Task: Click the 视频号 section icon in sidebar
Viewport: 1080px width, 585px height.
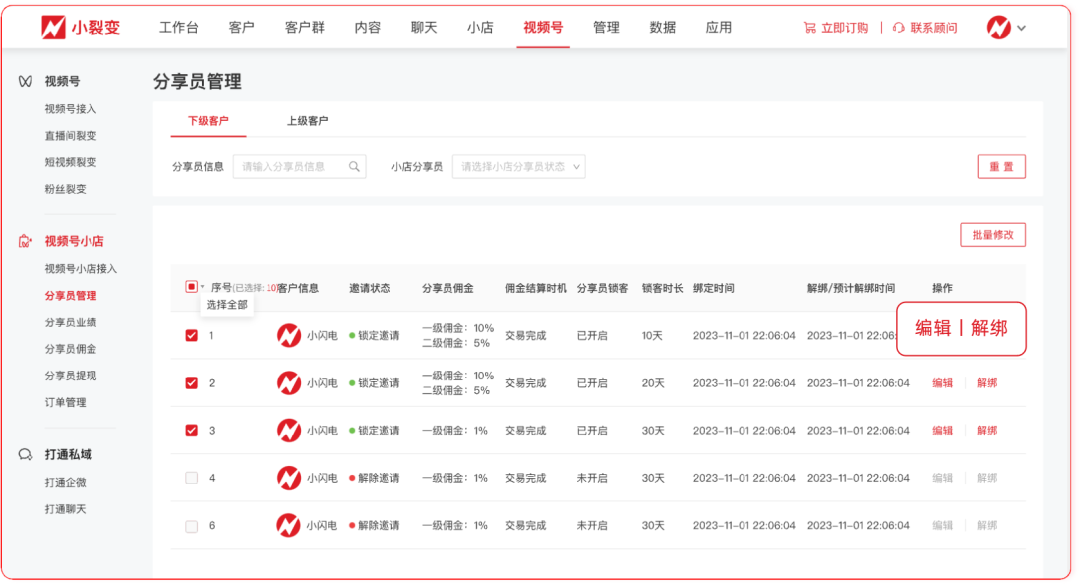Action: click(24, 81)
